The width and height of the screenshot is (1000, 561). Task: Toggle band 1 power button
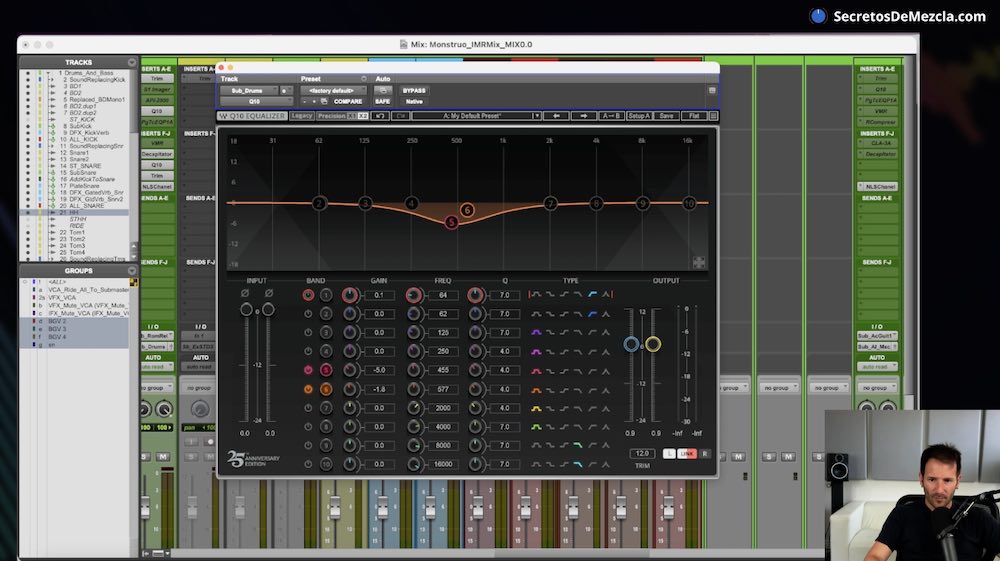(308, 295)
